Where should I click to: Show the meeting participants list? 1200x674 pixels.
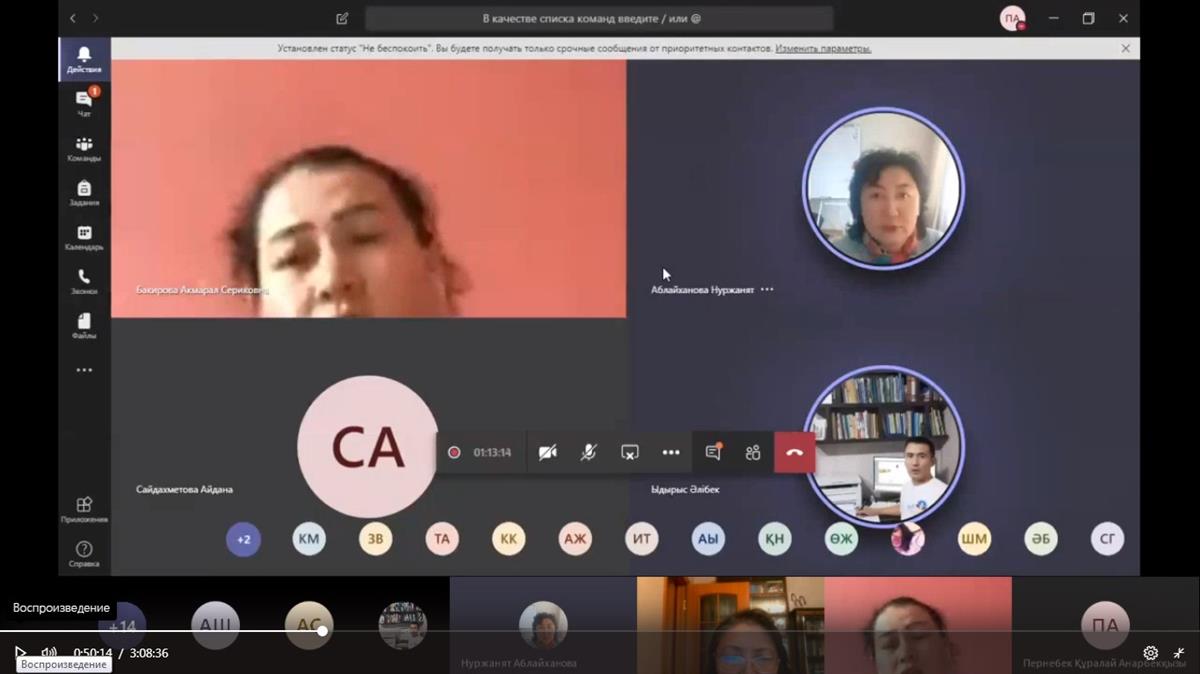[753, 453]
